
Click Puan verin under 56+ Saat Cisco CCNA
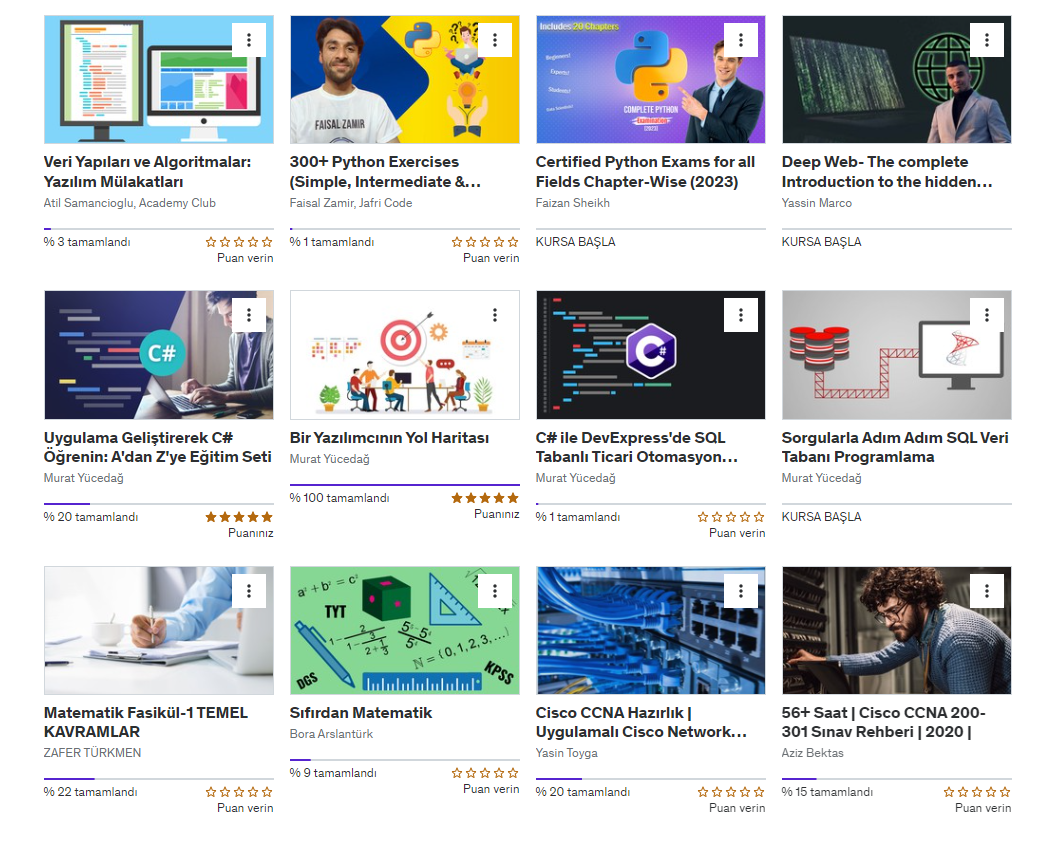pos(983,808)
